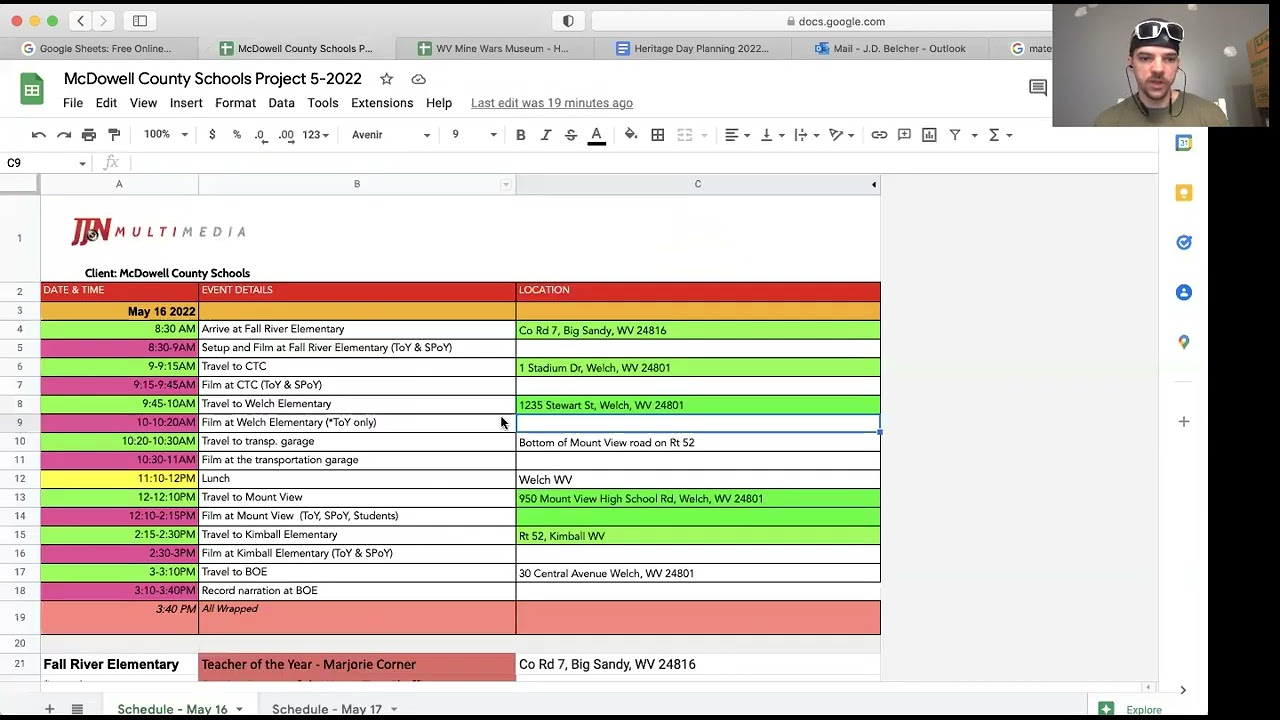The image size is (1280, 720).
Task: Open the Data menu
Action: 281,103
